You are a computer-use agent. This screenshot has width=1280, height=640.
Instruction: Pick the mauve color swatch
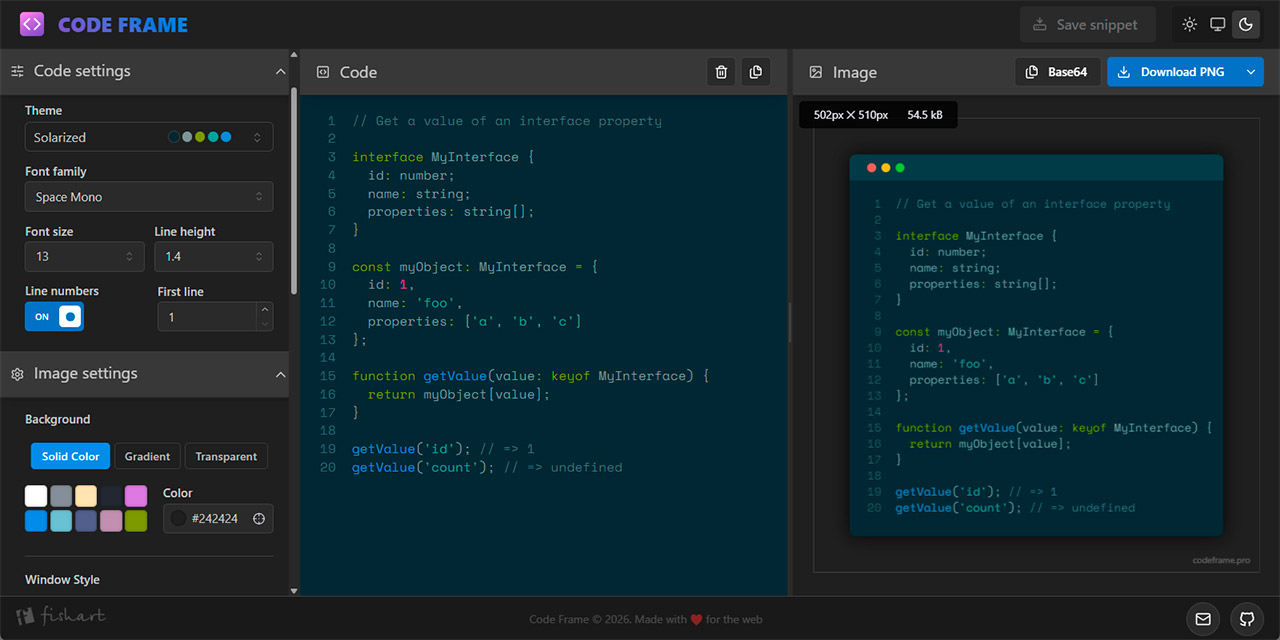111,521
